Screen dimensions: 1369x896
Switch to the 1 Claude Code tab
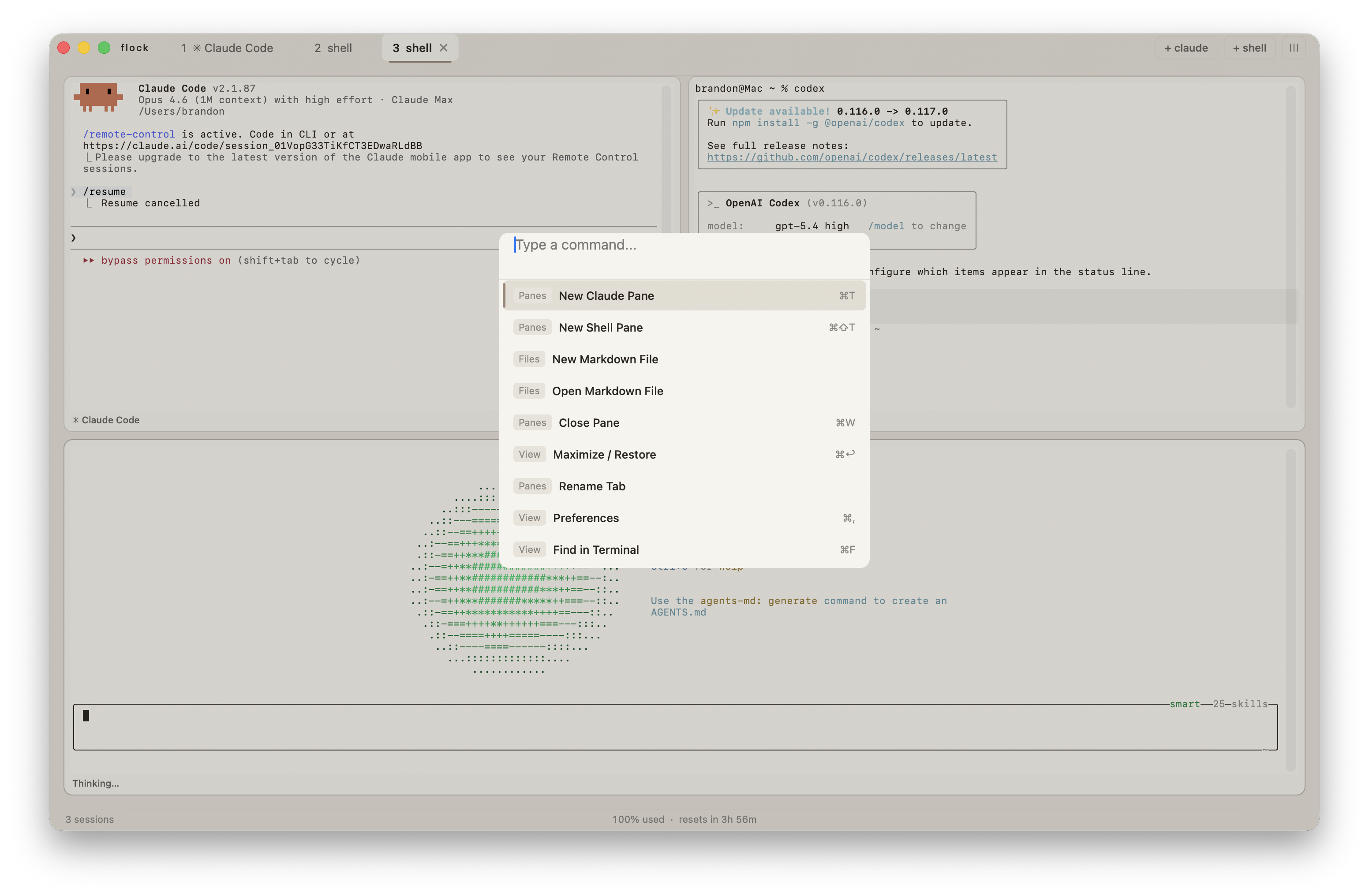point(227,49)
